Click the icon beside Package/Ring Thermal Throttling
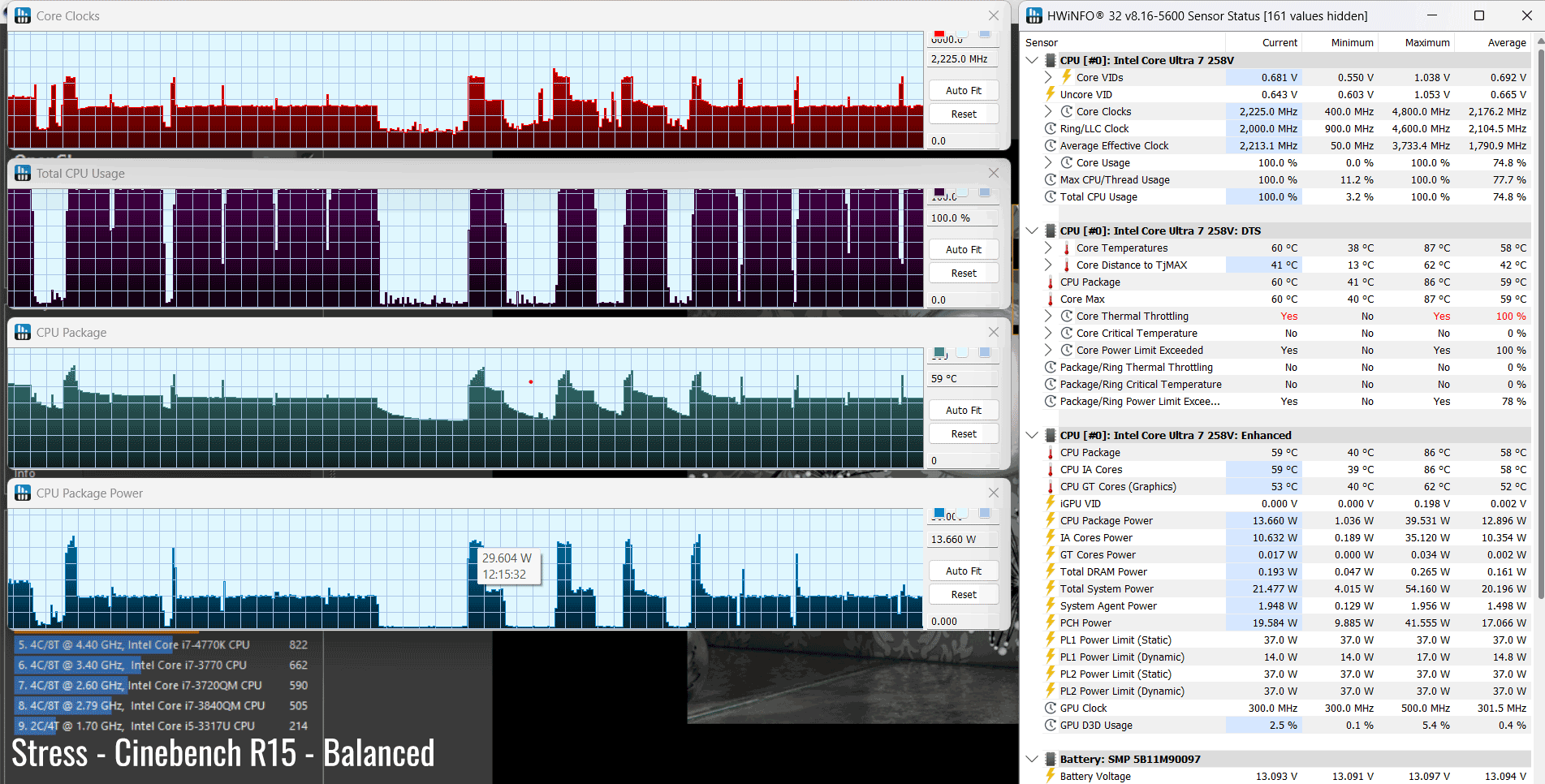The height and width of the screenshot is (784, 1545). click(1051, 367)
